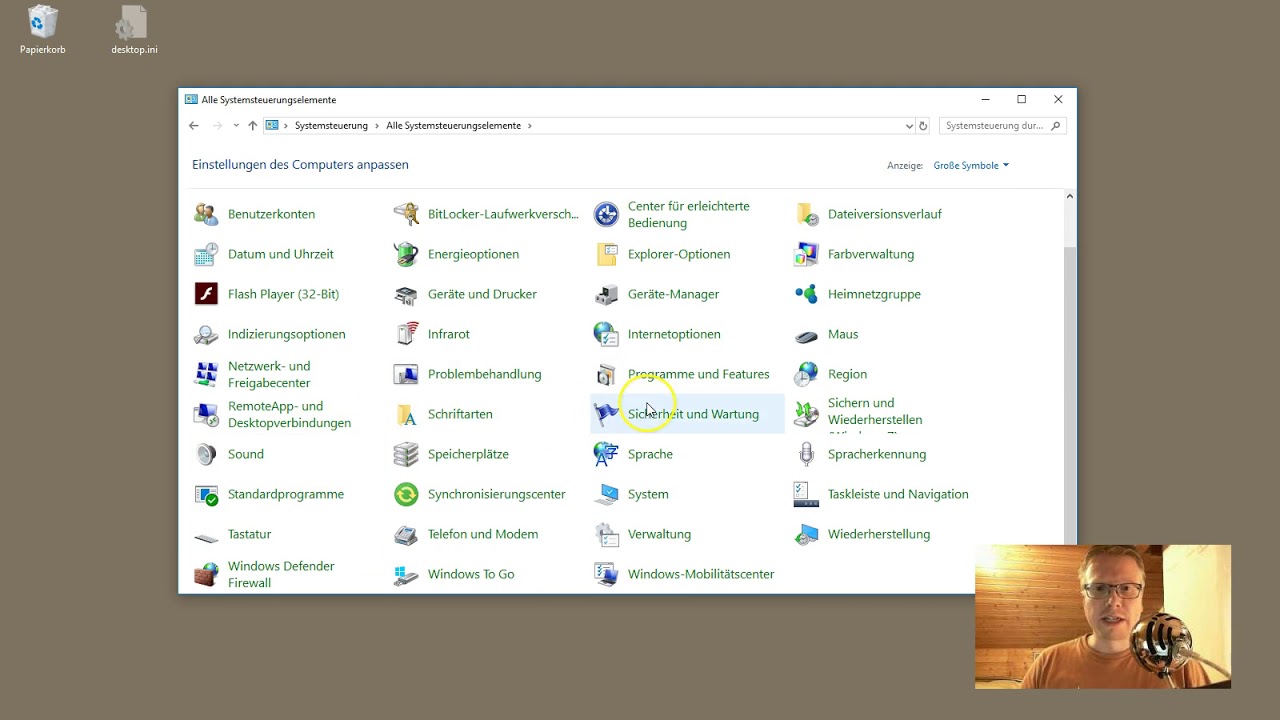The image size is (1280, 720).
Task: Open the Verwaltung link
Action: 659,534
